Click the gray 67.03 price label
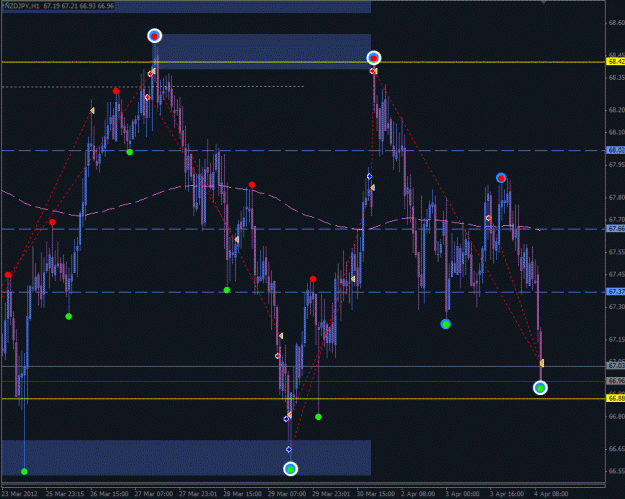The height and width of the screenshot is (499, 625). (x=615, y=365)
